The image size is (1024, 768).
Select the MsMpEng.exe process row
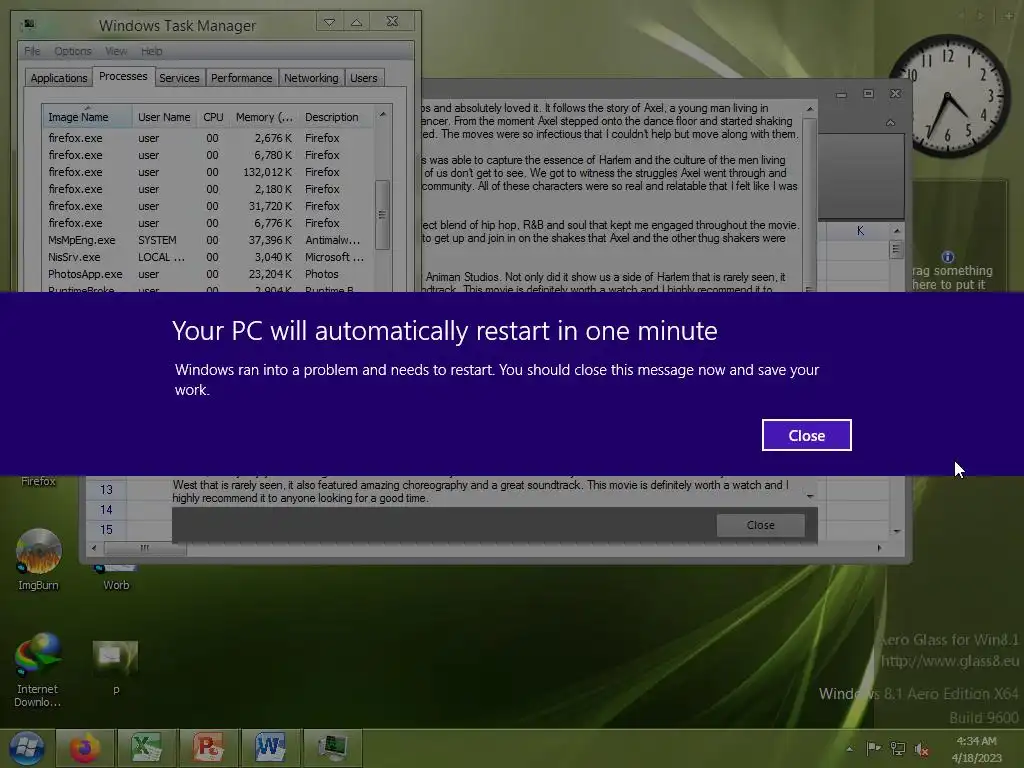point(208,240)
